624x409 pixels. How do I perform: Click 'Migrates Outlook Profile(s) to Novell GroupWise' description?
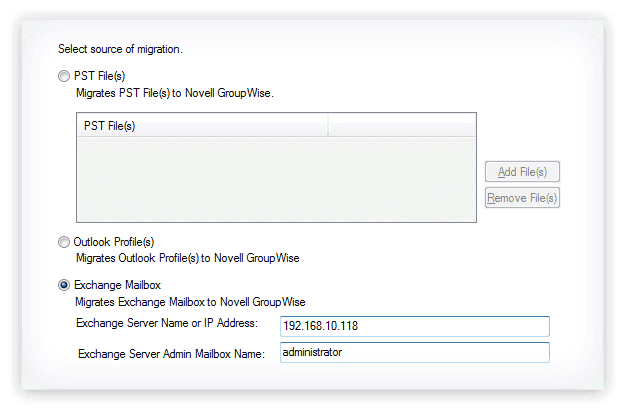coord(187,258)
